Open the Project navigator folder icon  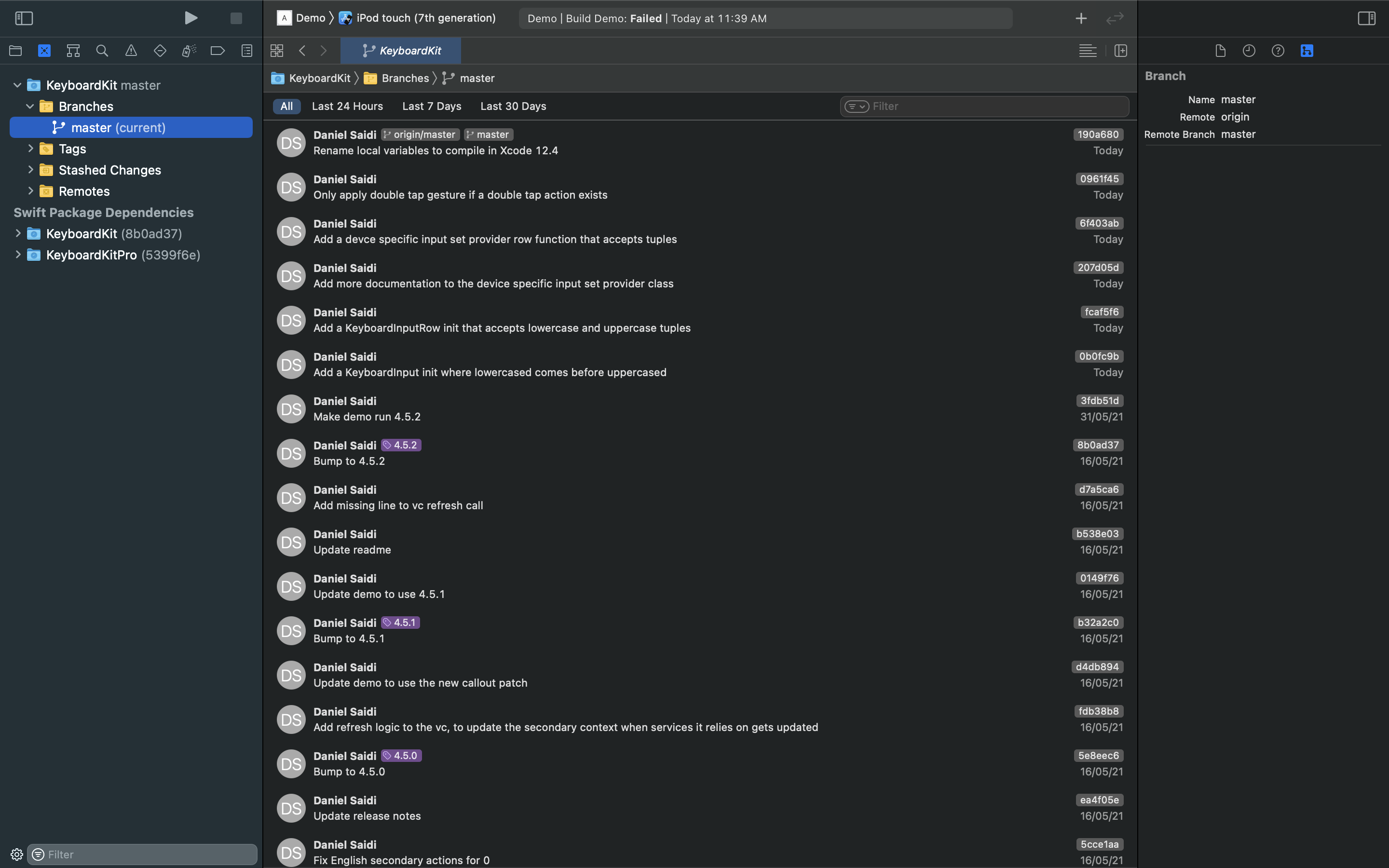click(x=15, y=51)
